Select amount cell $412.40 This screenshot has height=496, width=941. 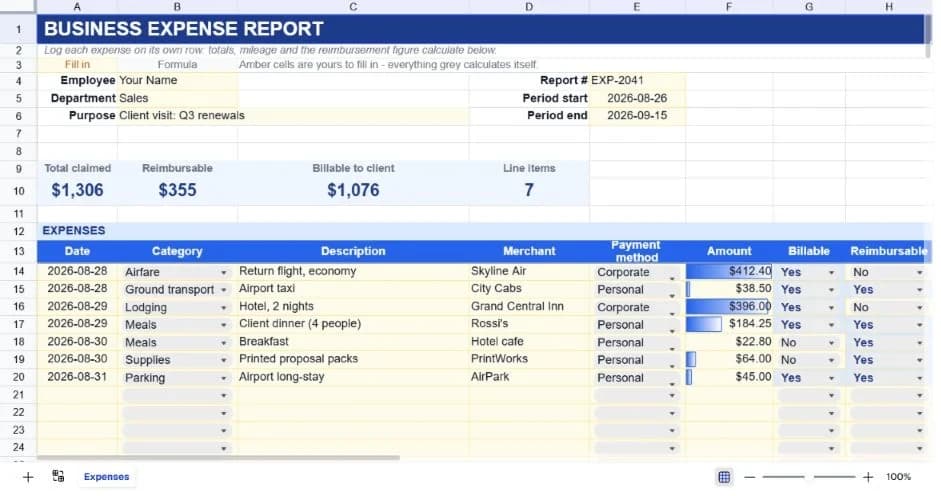729,271
